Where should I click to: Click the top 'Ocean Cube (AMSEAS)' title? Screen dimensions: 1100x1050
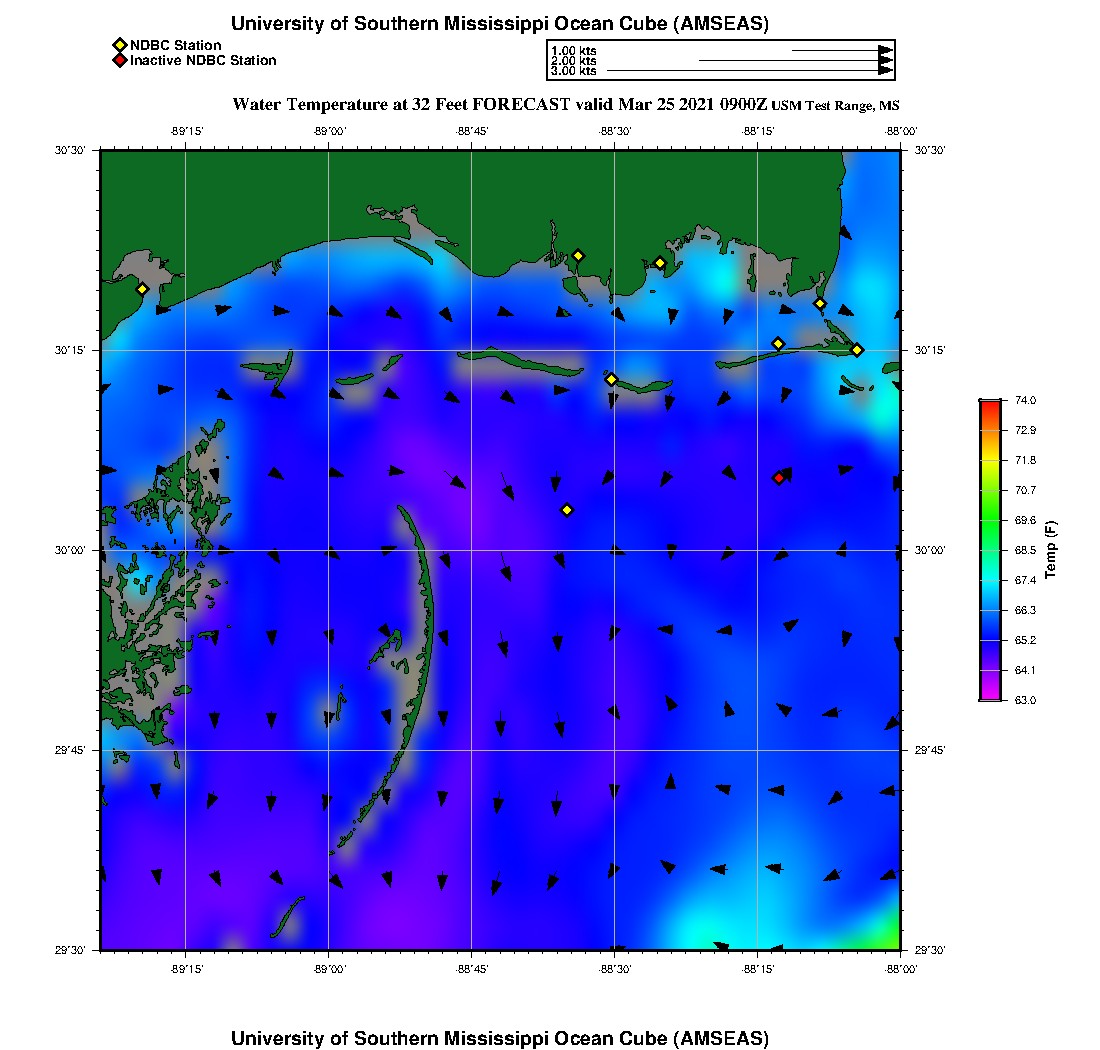pos(500,23)
